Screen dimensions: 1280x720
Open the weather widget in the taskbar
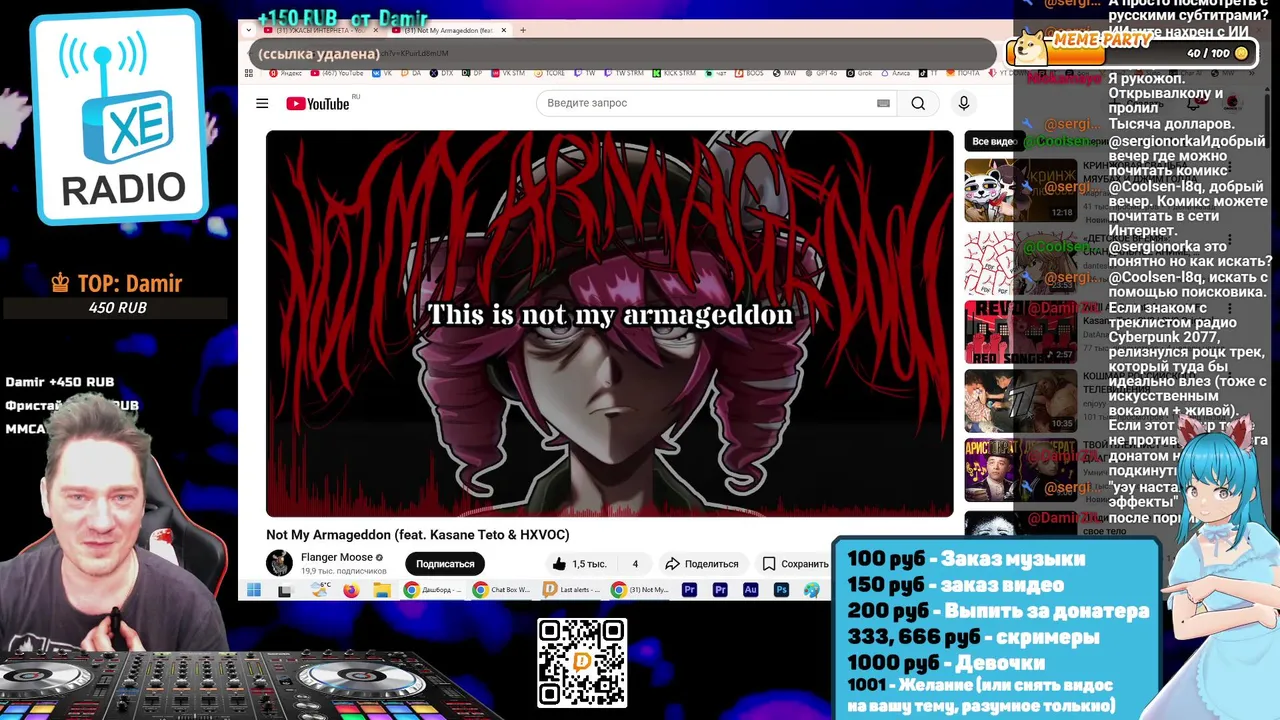[320, 591]
